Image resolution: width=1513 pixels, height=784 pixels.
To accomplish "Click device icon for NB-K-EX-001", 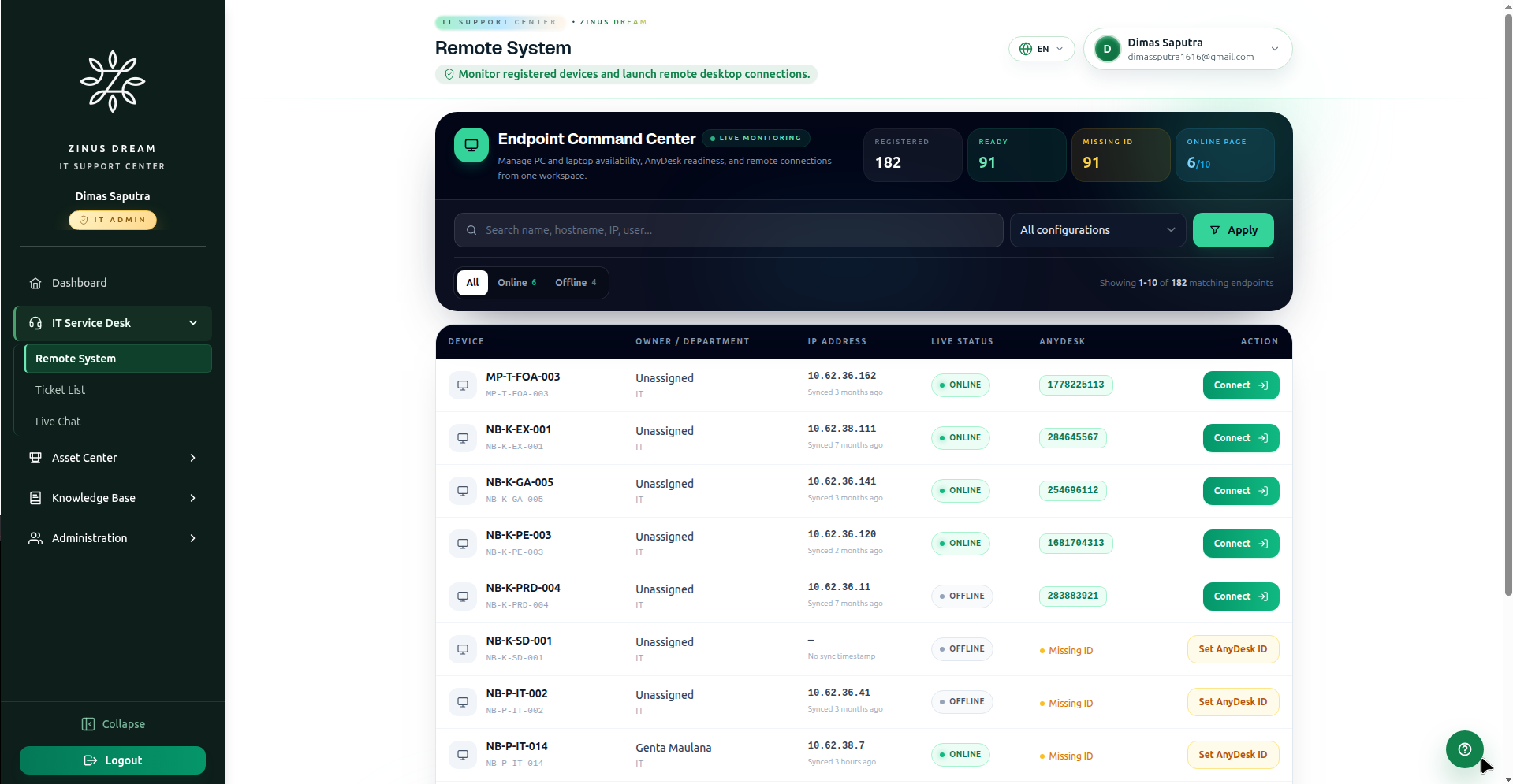I will pos(463,438).
